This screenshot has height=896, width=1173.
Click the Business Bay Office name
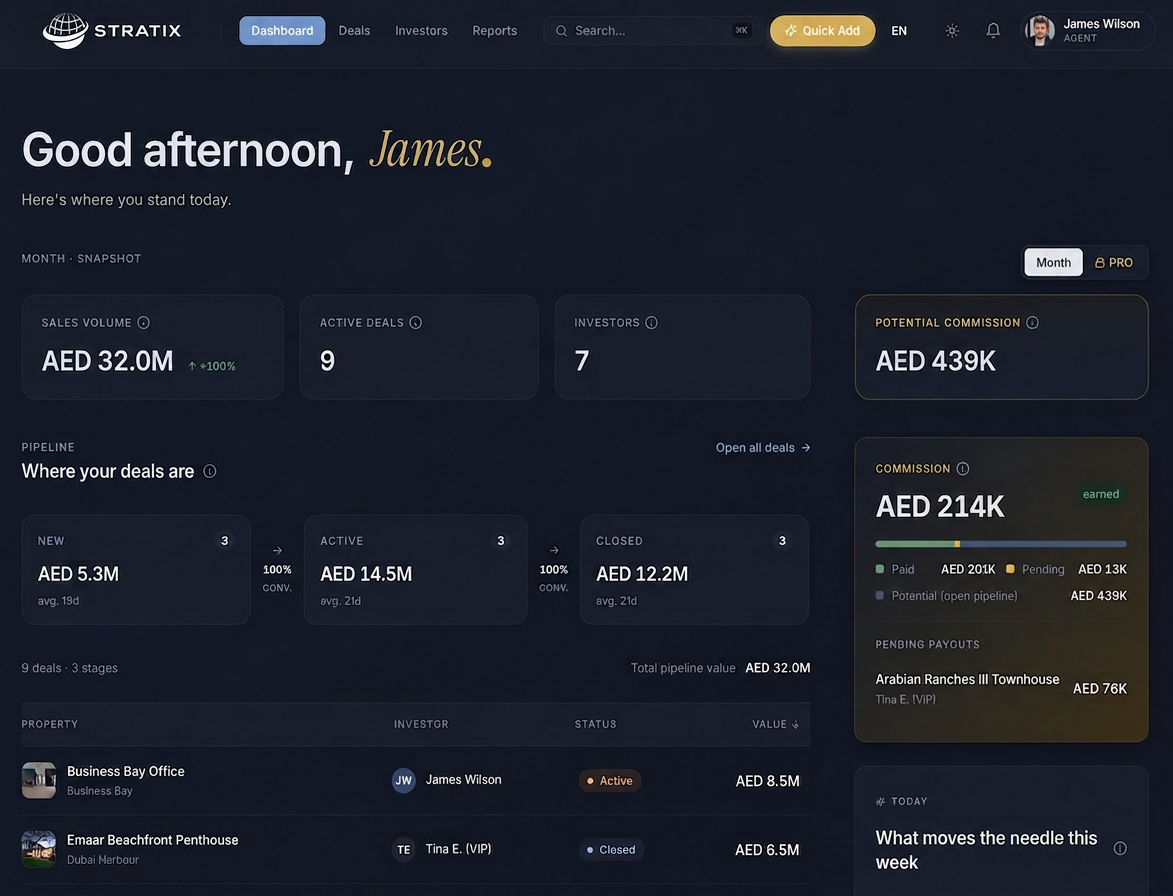[126, 771]
